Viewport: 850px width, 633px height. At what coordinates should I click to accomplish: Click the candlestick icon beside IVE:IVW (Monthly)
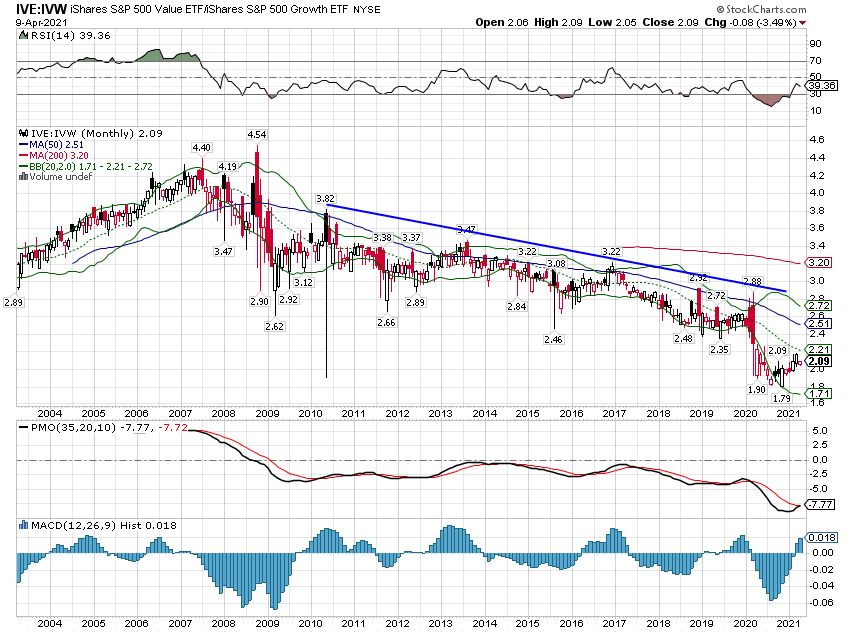[x=23, y=133]
